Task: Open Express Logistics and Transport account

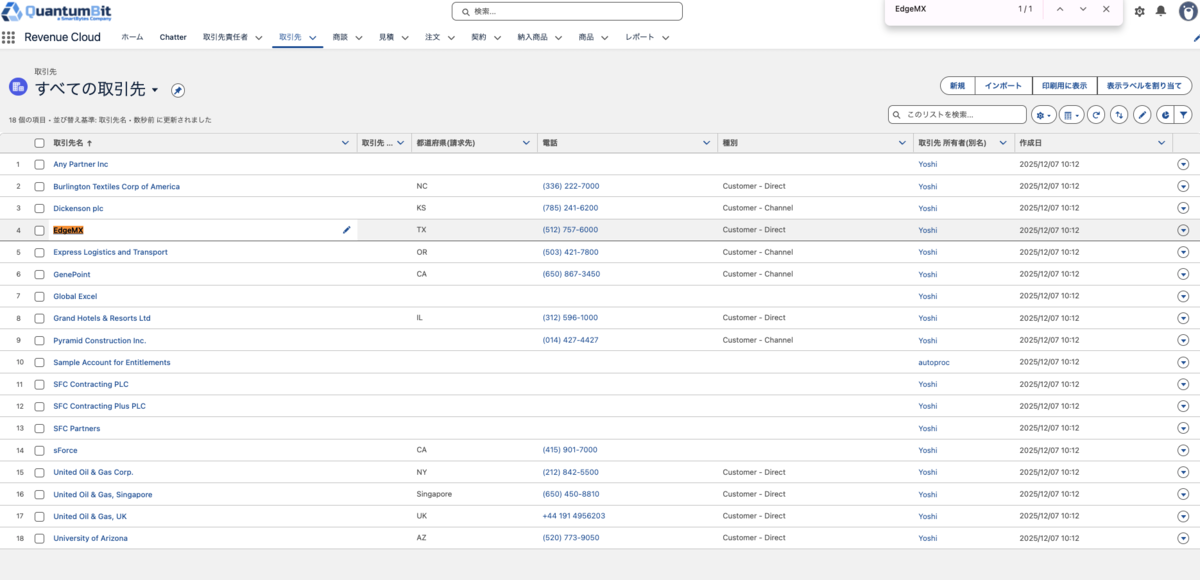Action: 110,252
